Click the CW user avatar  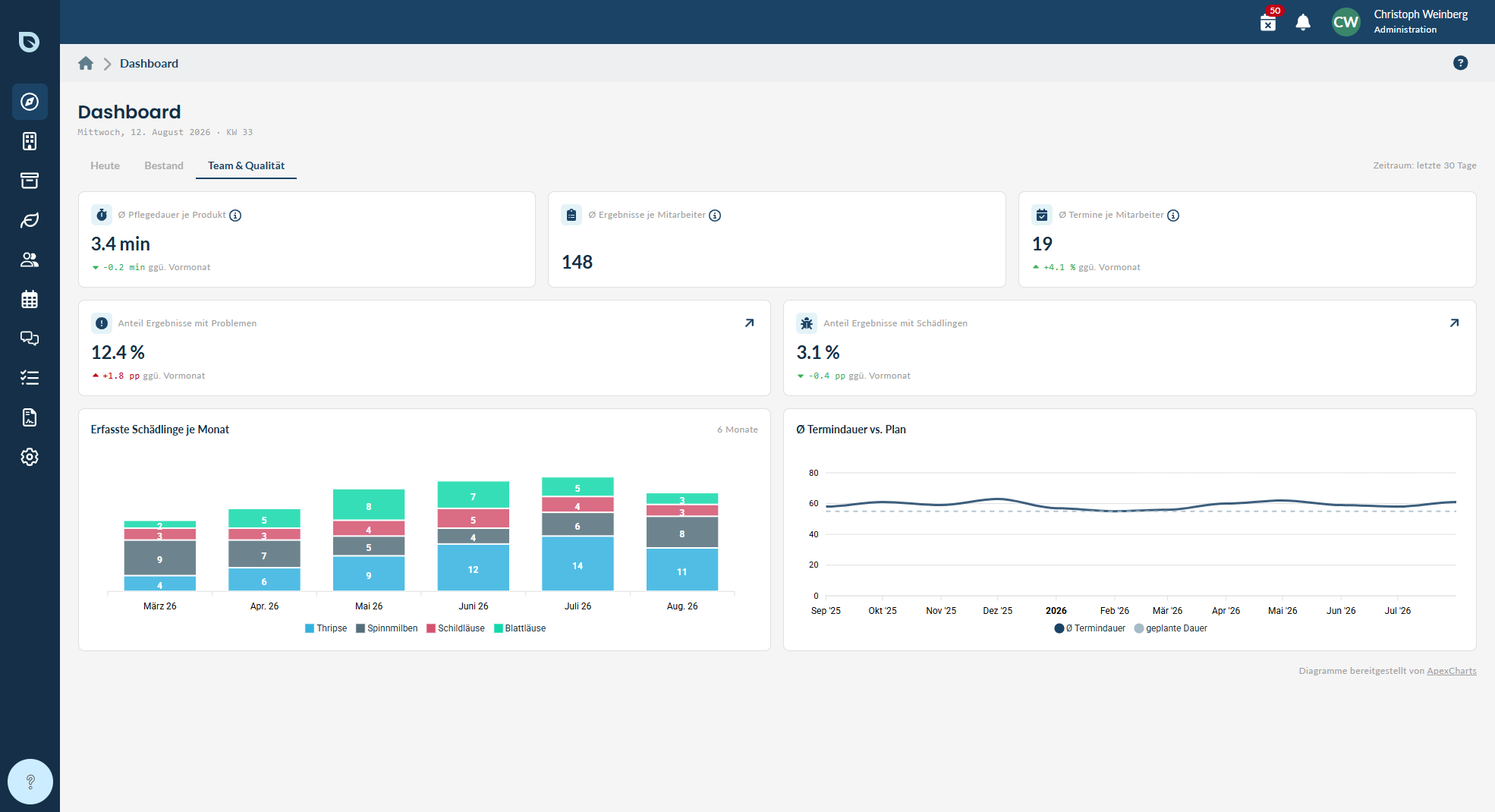click(x=1346, y=22)
